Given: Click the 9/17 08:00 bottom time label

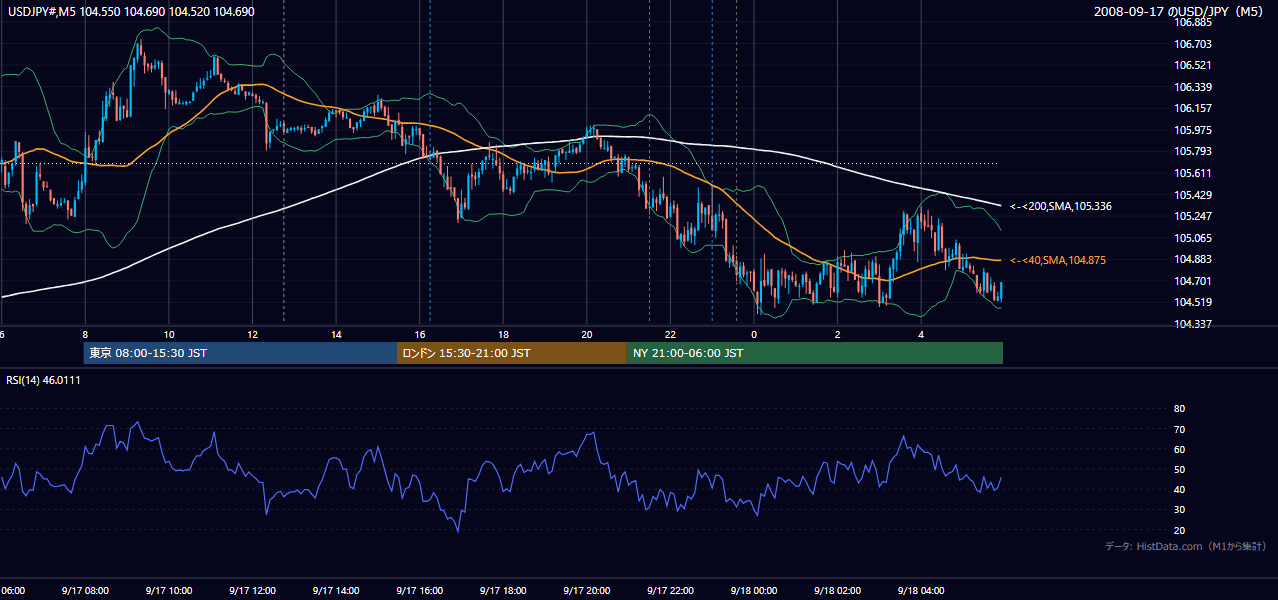Looking at the screenshot, I should [84, 591].
